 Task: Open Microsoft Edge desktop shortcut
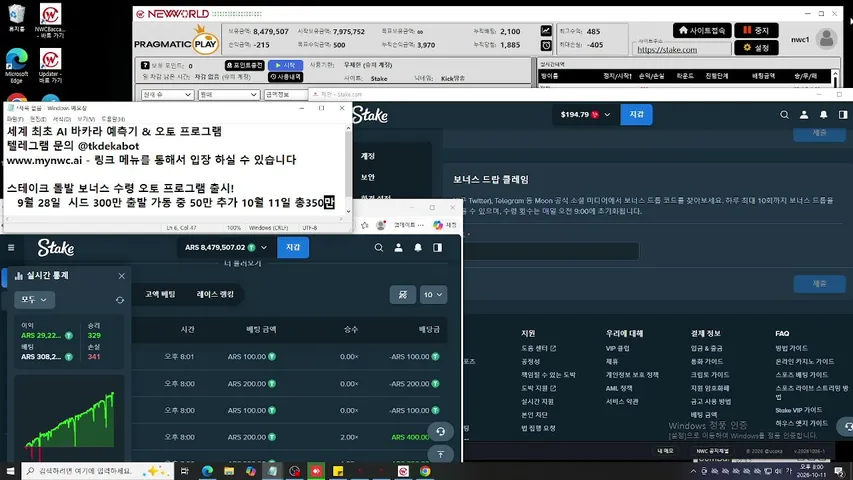pos(16,65)
